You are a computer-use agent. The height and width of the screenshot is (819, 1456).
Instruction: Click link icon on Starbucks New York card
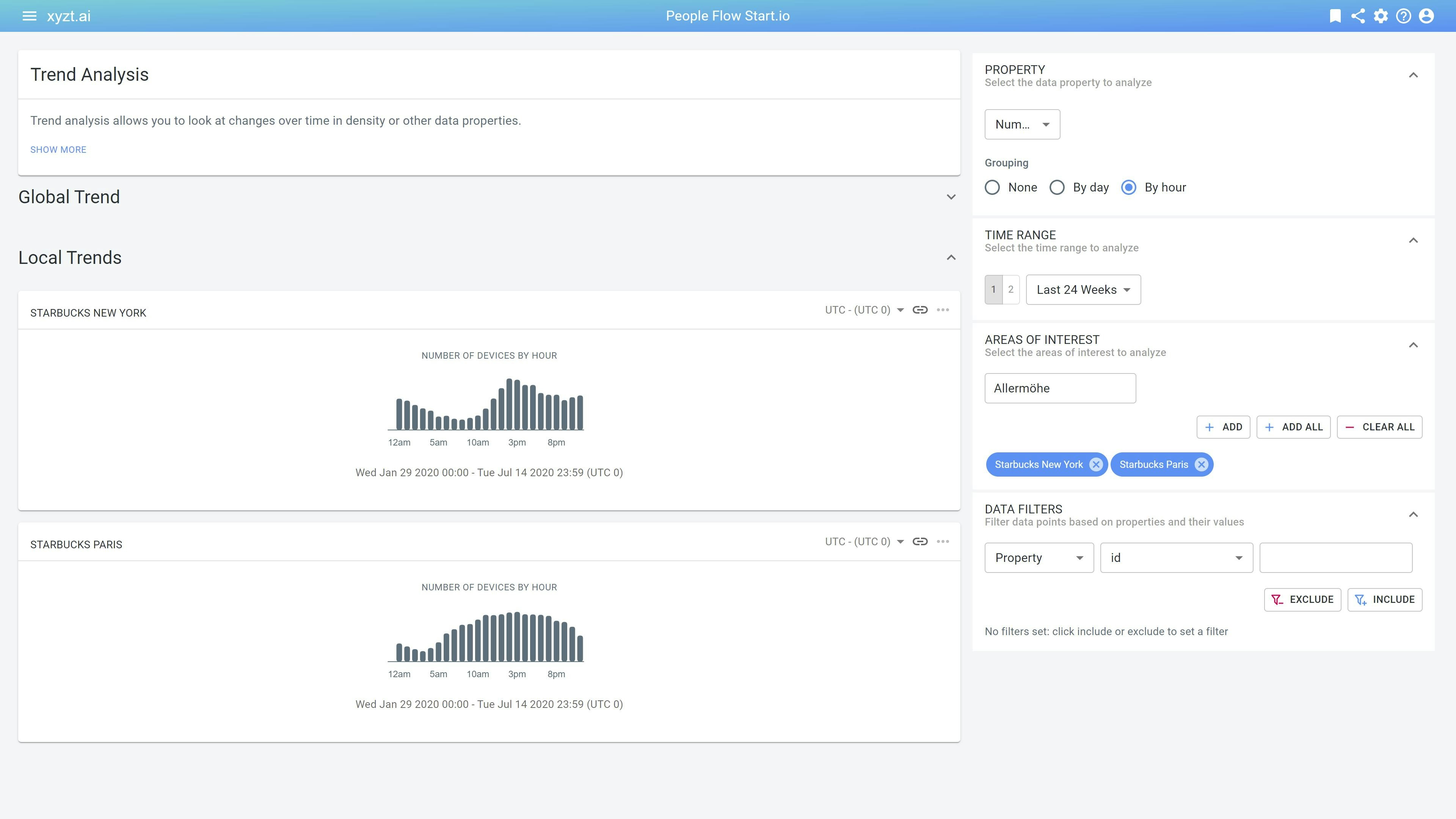click(x=919, y=310)
